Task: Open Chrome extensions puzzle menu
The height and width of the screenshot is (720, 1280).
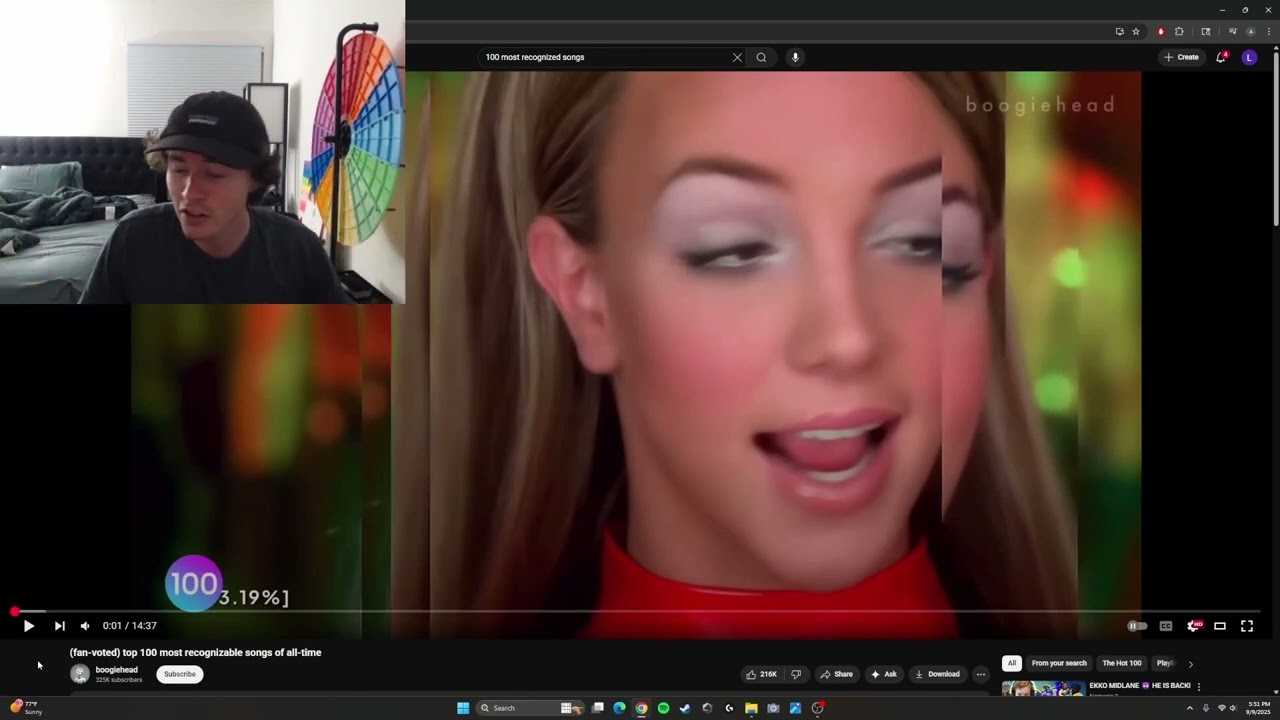Action: pyautogui.click(x=1179, y=31)
